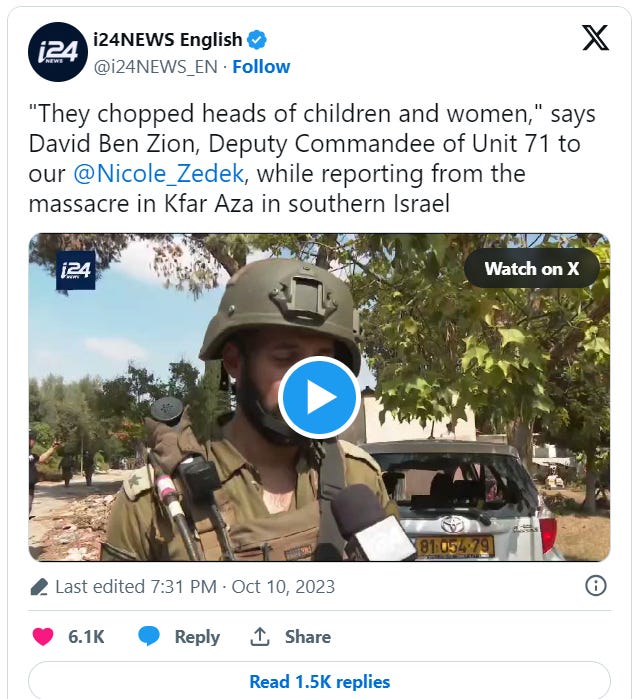Click the blue verified badge

click(x=257, y=40)
